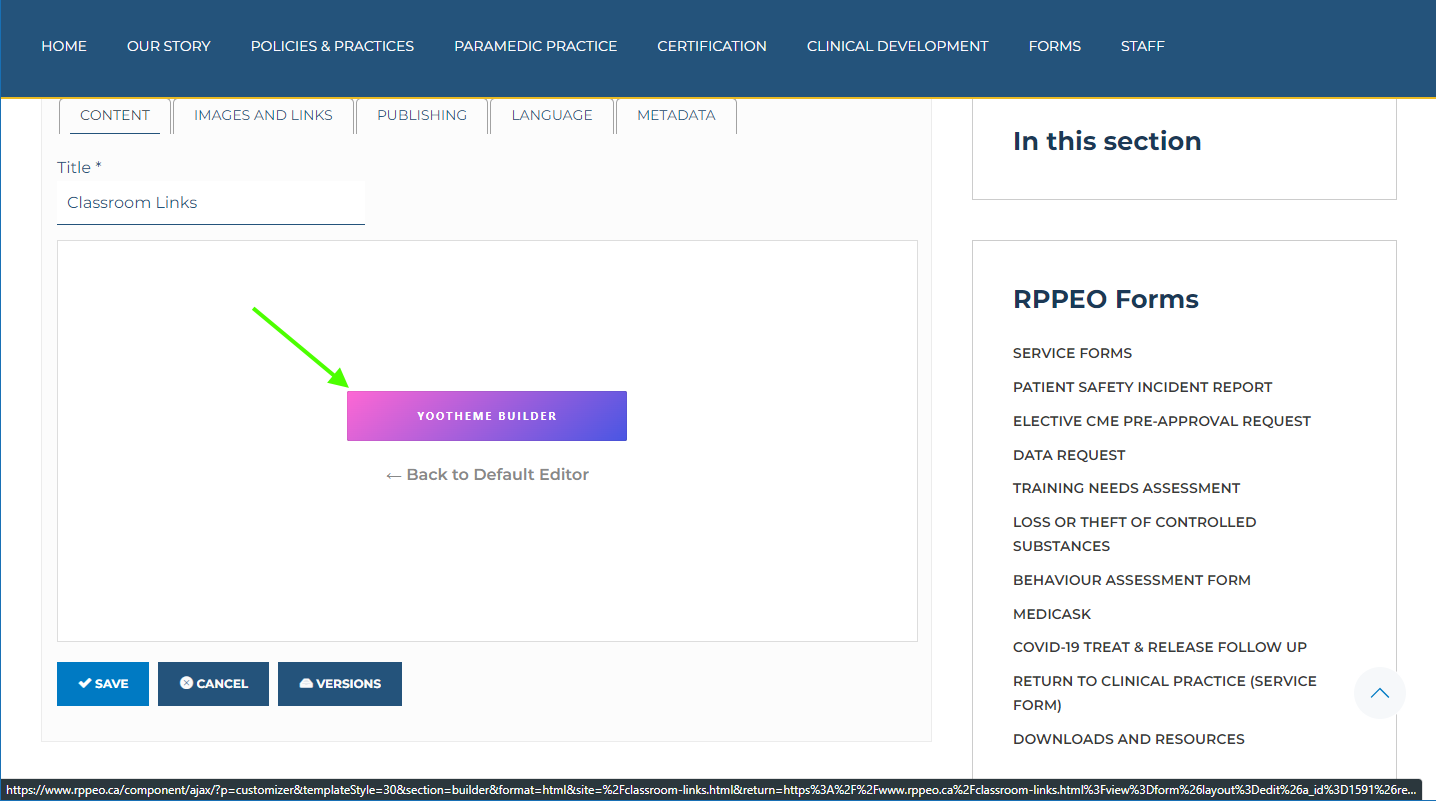The height and width of the screenshot is (801, 1436).
Task: Open the STAFF menu
Action: [1142, 46]
